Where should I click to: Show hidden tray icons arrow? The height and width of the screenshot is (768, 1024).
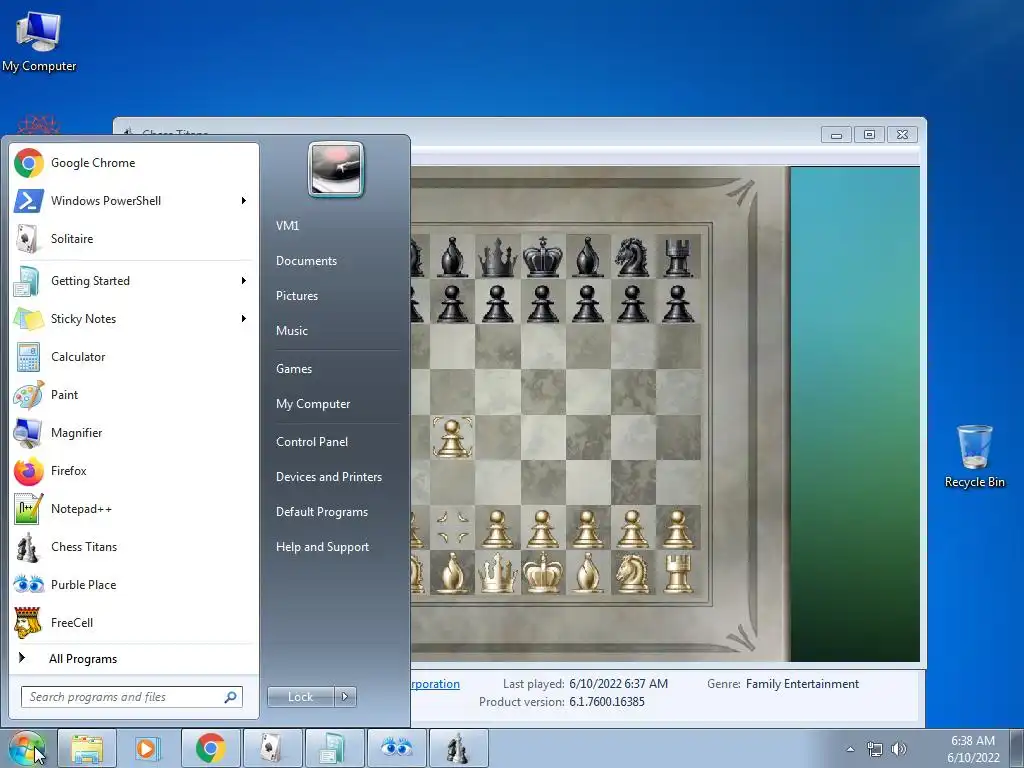click(x=850, y=749)
